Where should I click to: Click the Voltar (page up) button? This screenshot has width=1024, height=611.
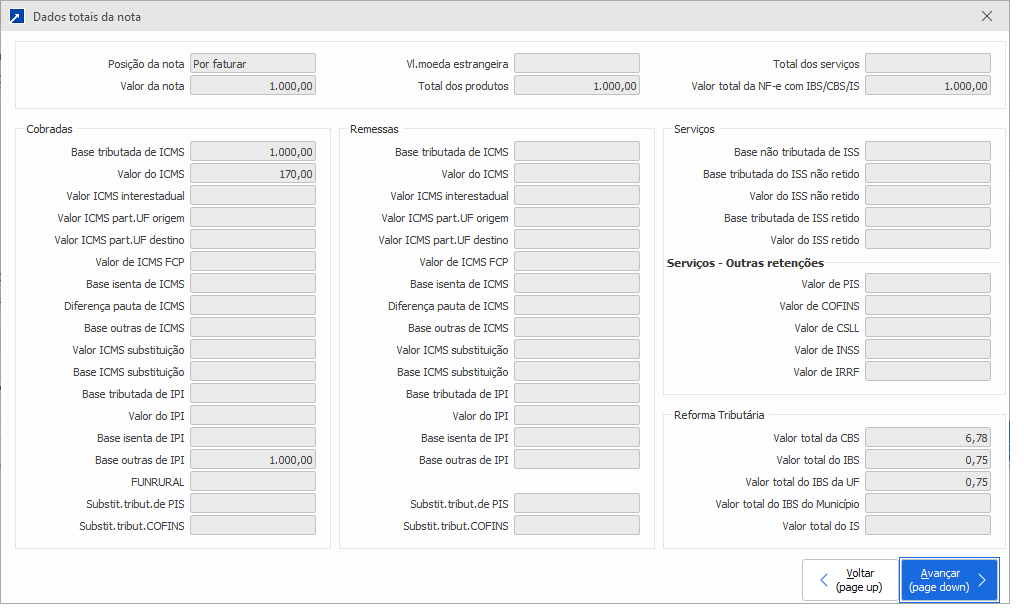point(848,580)
